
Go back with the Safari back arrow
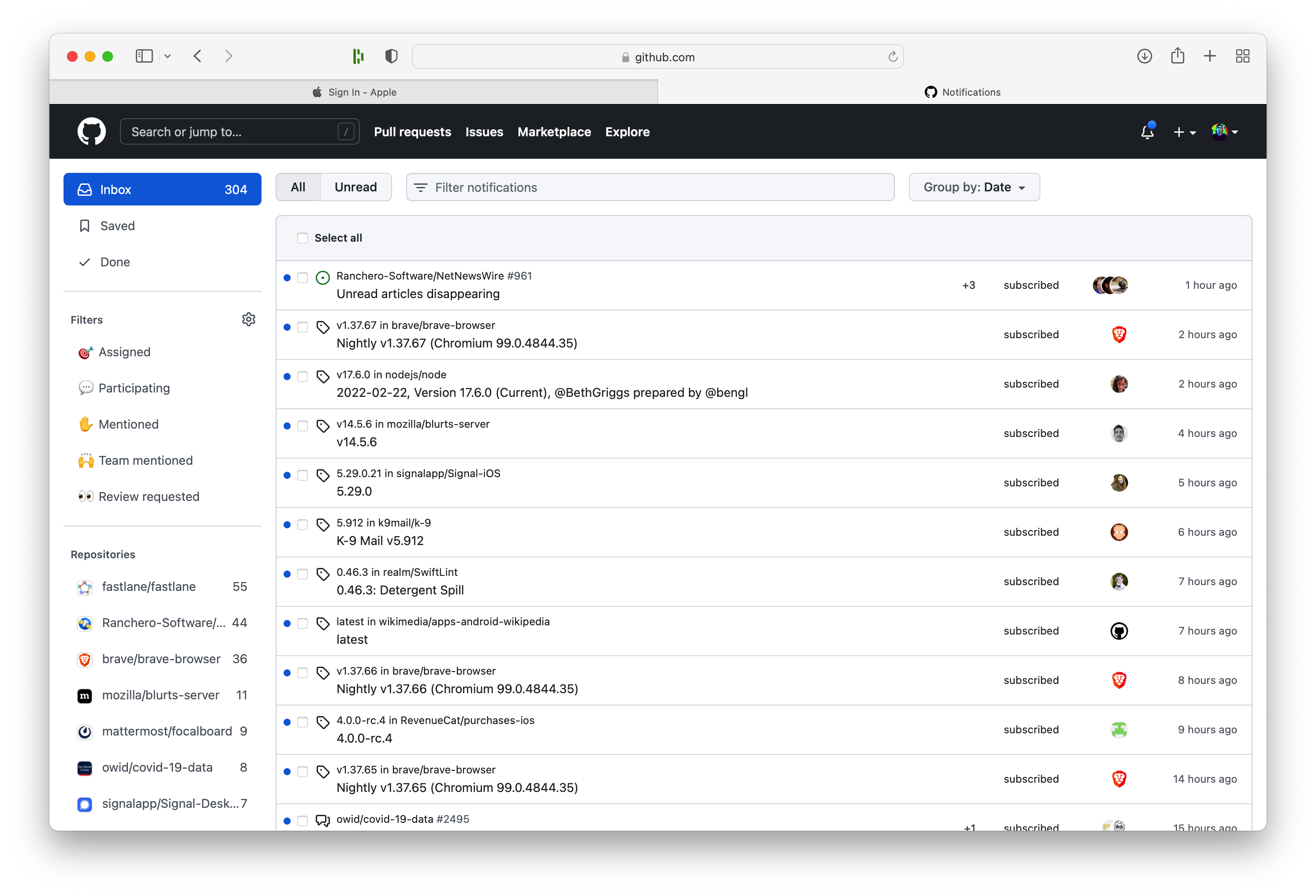(x=198, y=56)
